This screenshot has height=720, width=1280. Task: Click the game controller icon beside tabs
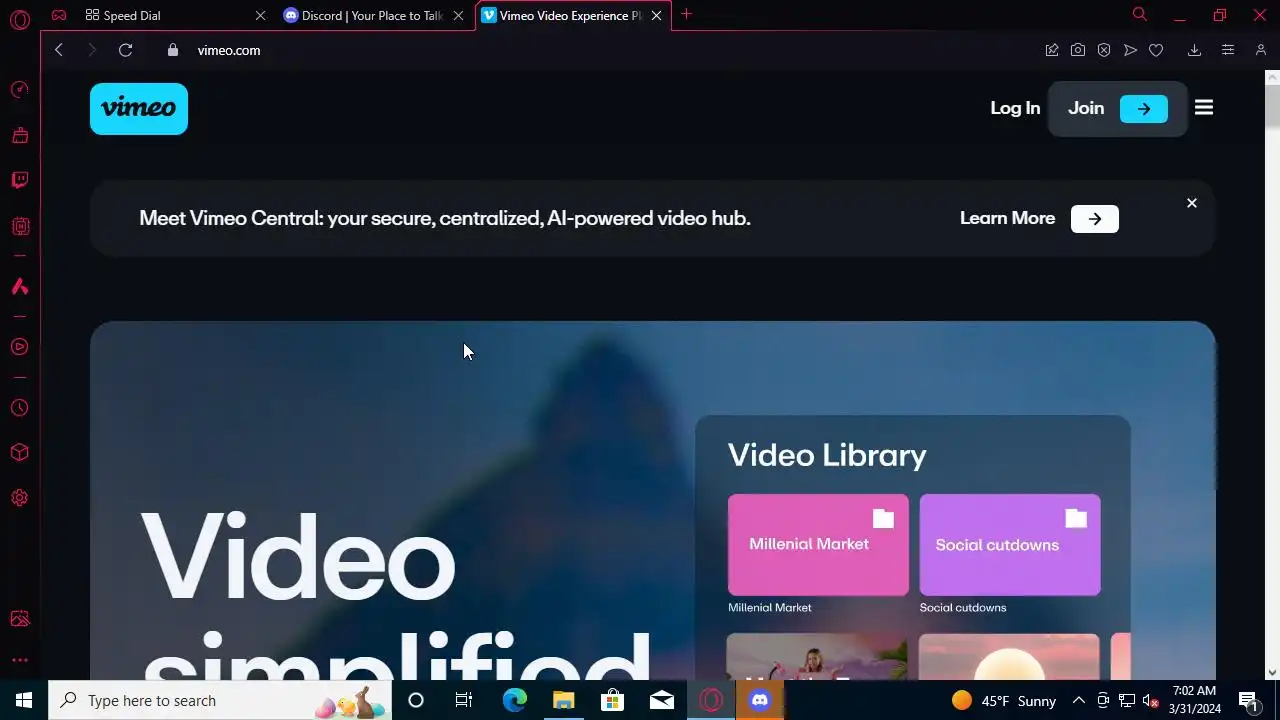point(59,15)
